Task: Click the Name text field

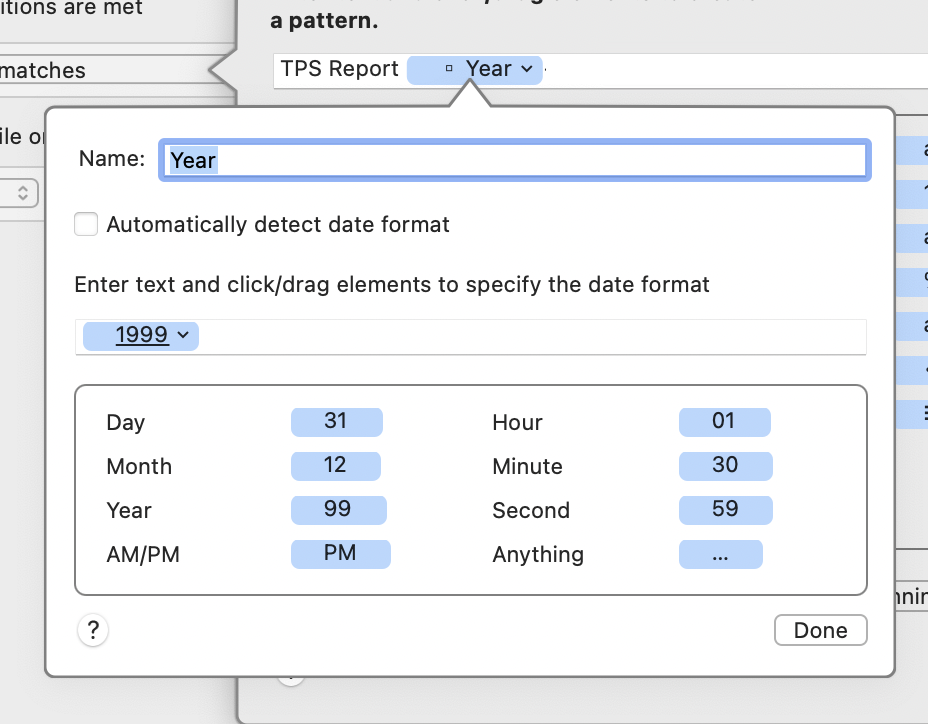Action: click(x=514, y=160)
